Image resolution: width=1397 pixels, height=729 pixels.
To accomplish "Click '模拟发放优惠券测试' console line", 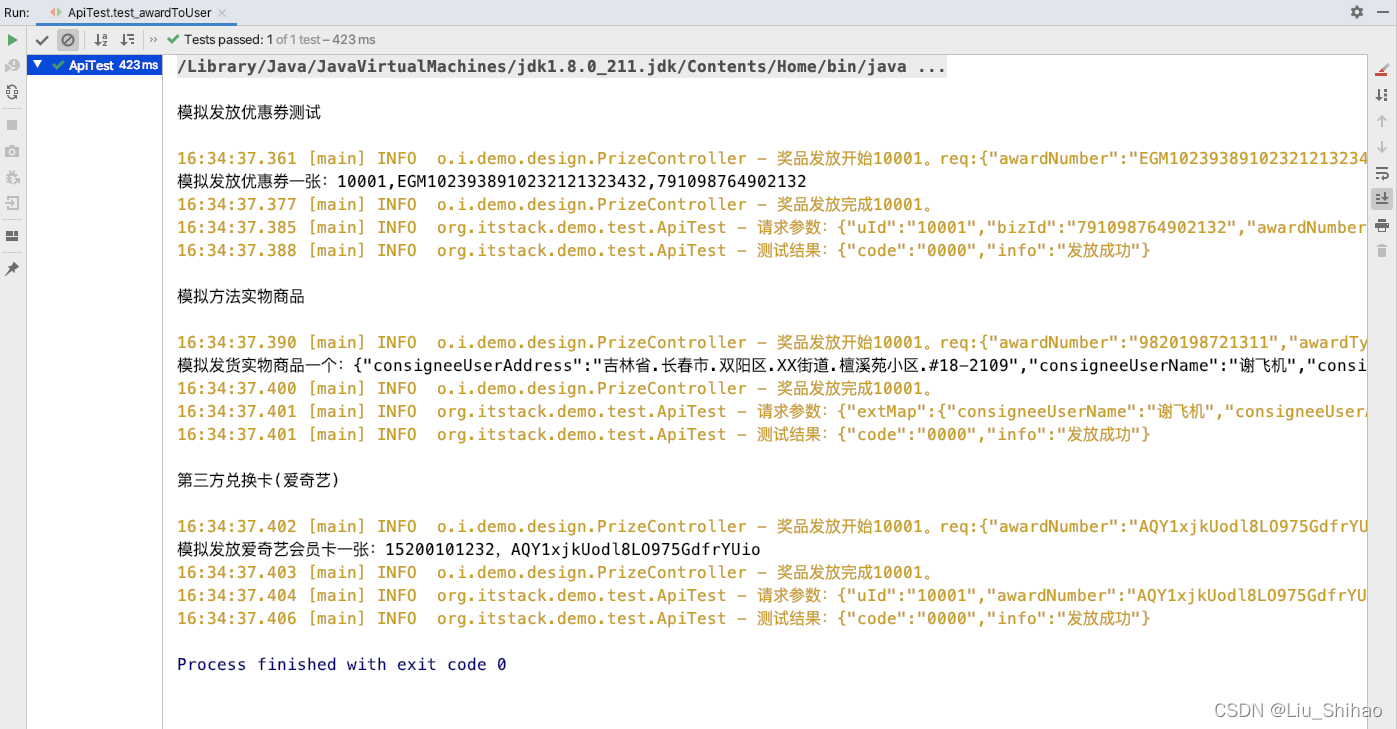I will coord(249,113).
